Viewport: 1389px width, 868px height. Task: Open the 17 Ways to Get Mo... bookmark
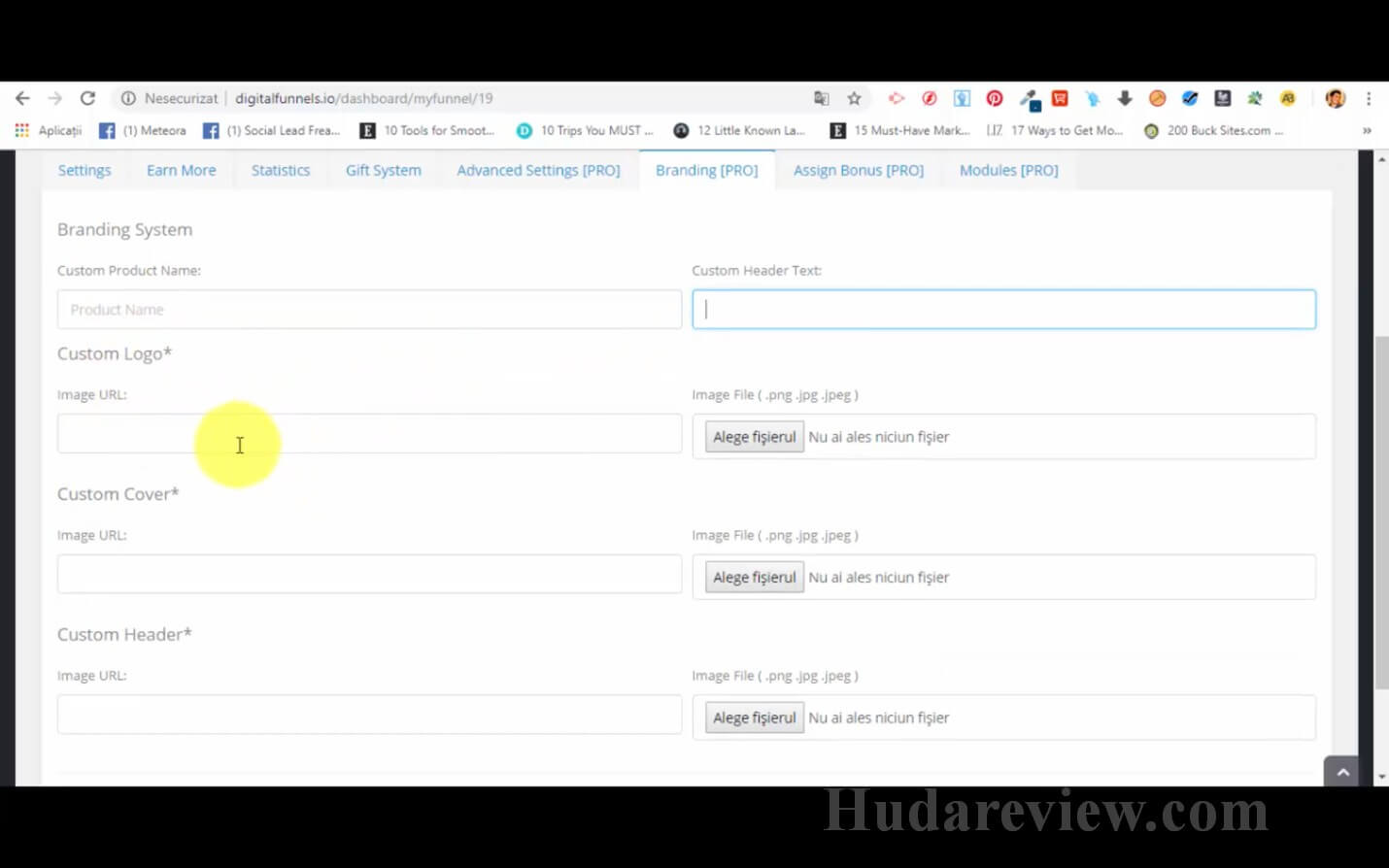tap(1055, 130)
